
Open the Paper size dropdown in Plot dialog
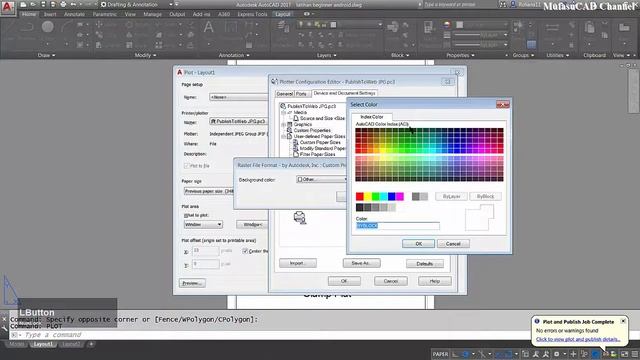click(209, 191)
